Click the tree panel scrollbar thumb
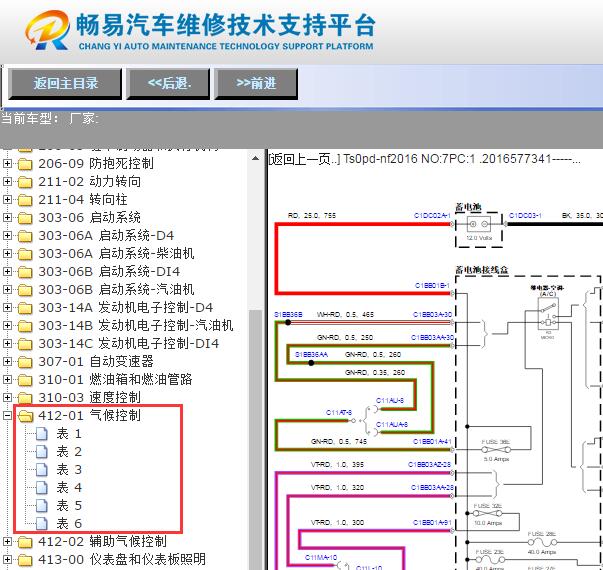 click(x=255, y=438)
